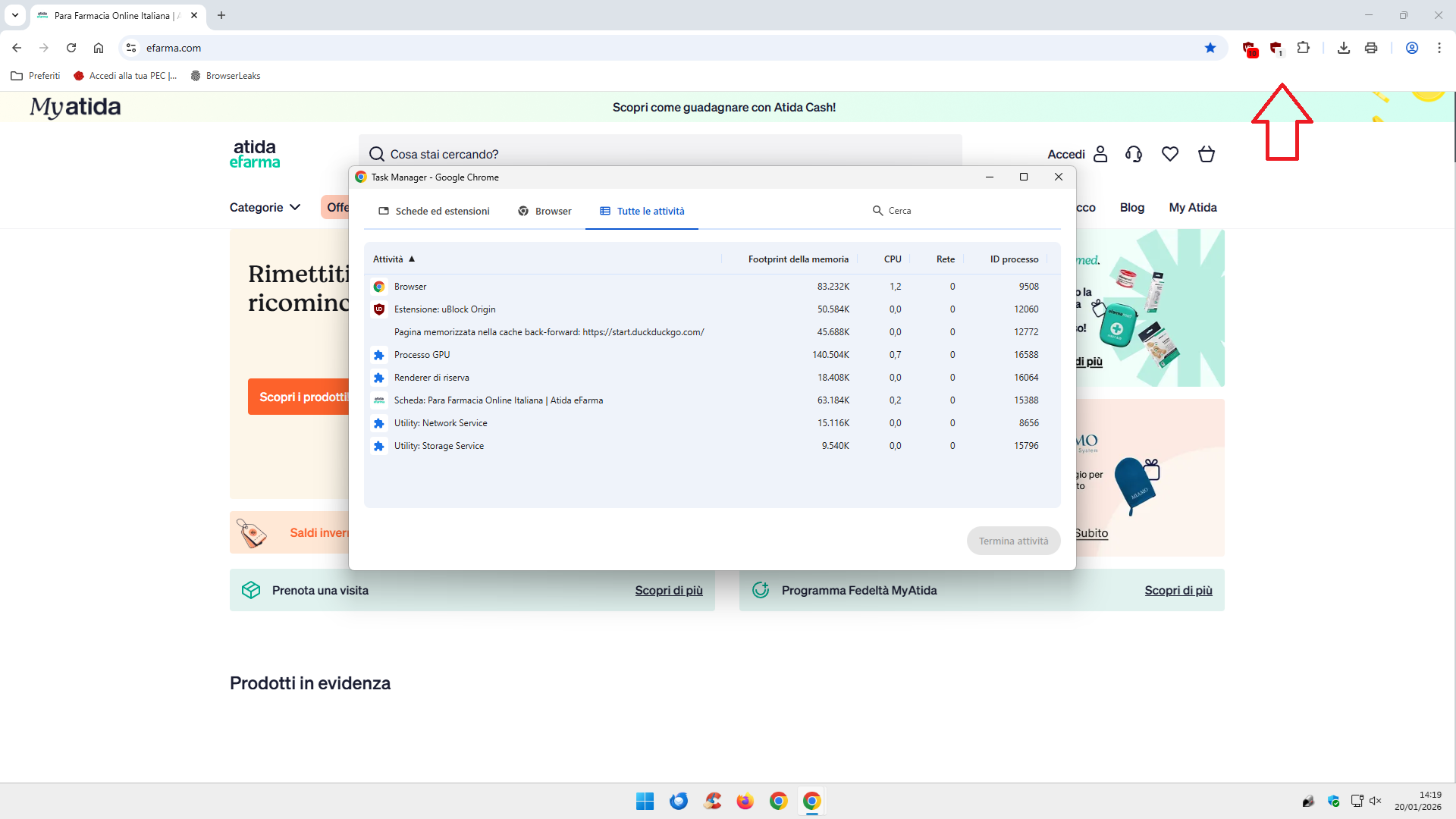The width and height of the screenshot is (1456, 819).
Task: Click the bookmark star in address bar
Action: pyautogui.click(x=1210, y=48)
